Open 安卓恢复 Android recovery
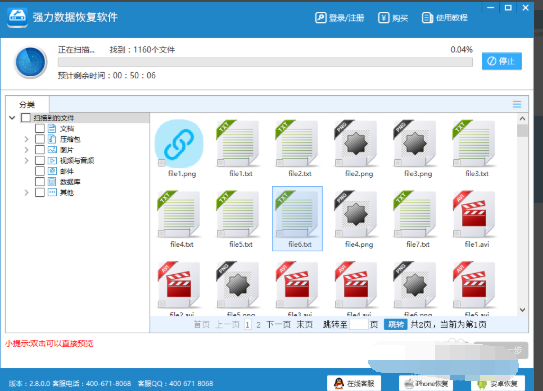The width and height of the screenshot is (543, 391). (x=498, y=383)
